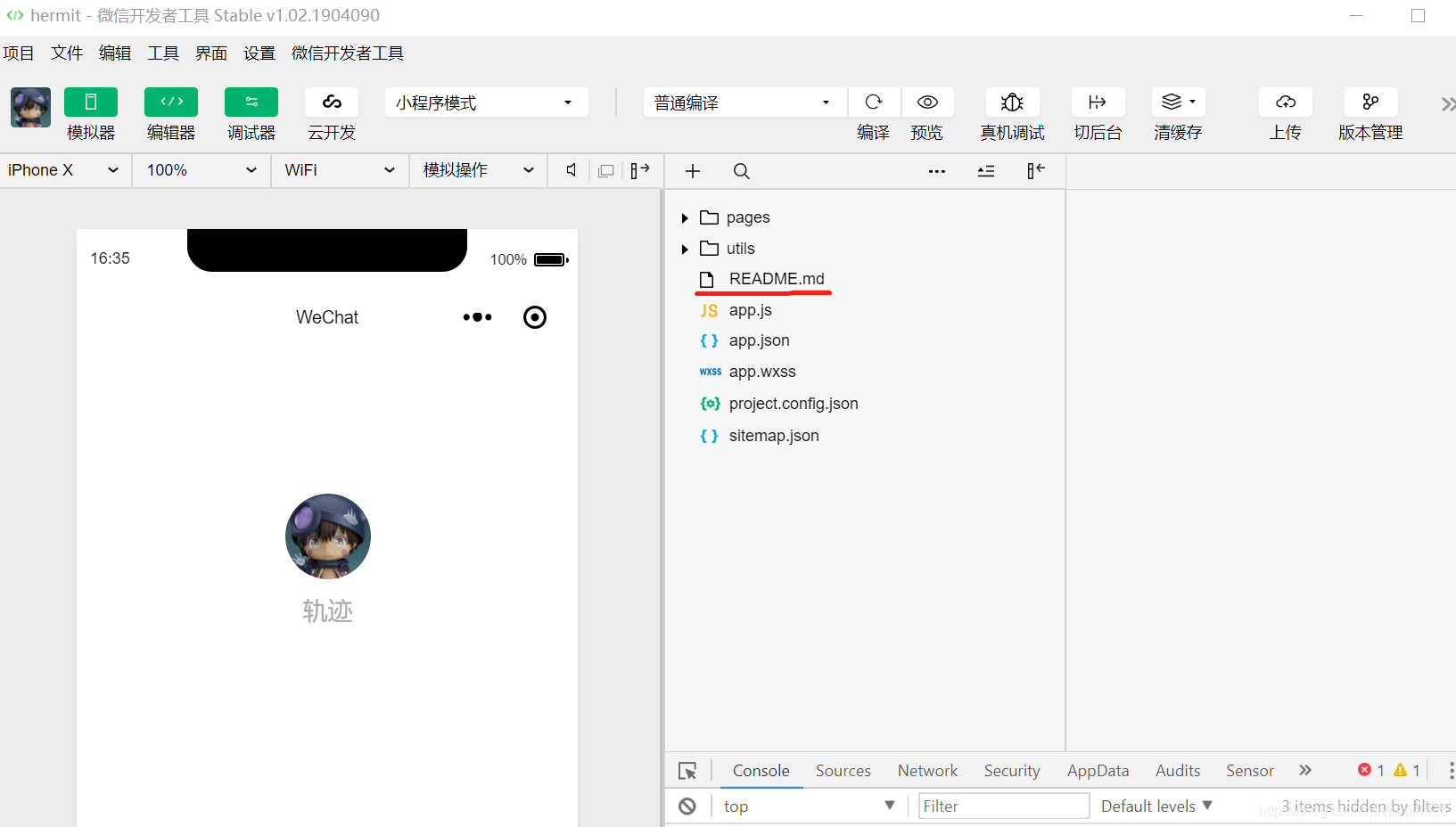This screenshot has height=827, width=1456.
Task: Click the Preview eye icon
Action: (927, 102)
